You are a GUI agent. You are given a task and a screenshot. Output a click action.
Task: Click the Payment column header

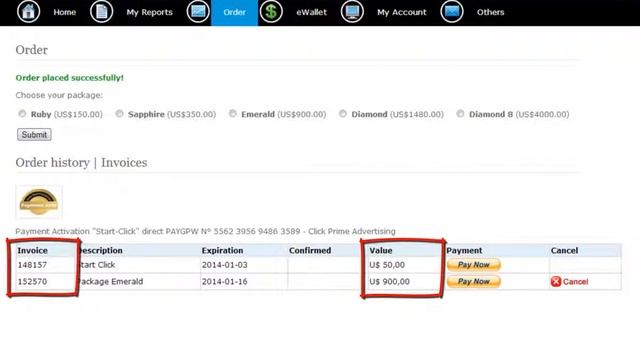[464, 250]
